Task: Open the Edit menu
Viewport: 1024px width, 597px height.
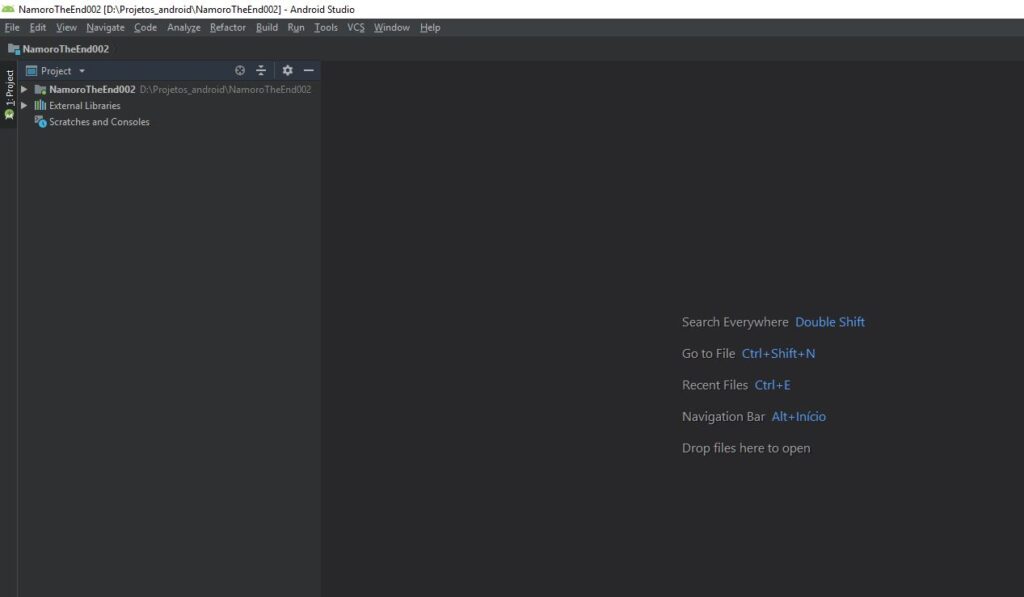Action: [37, 27]
